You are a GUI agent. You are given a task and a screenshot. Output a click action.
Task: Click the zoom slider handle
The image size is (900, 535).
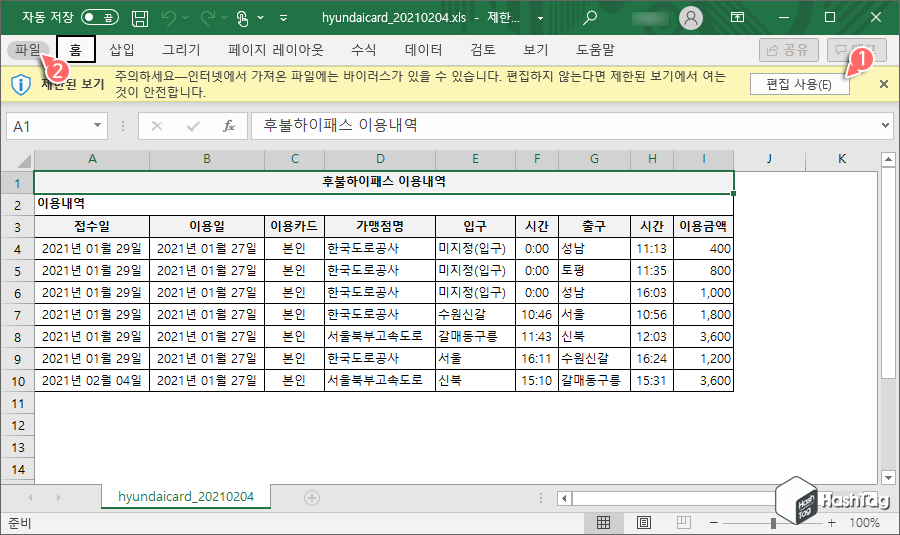click(x=773, y=523)
